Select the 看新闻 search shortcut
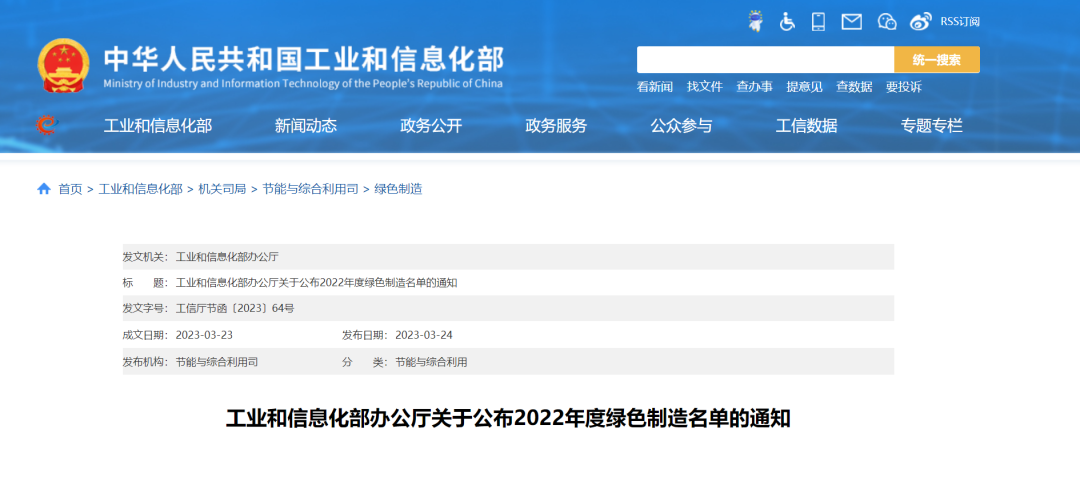Image resolution: width=1080 pixels, height=485 pixels. [x=655, y=87]
